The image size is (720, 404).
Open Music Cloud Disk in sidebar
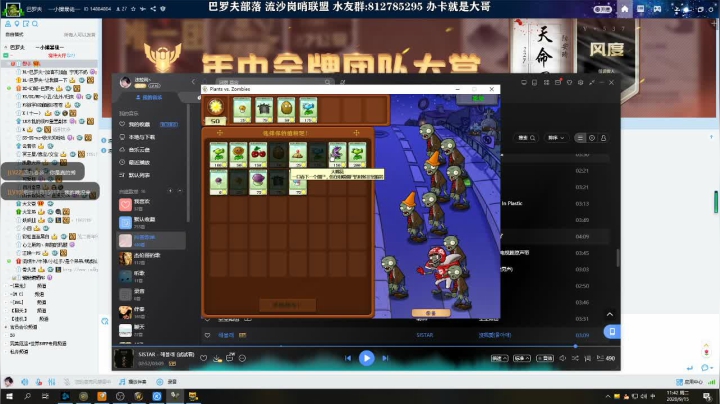(135, 150)
